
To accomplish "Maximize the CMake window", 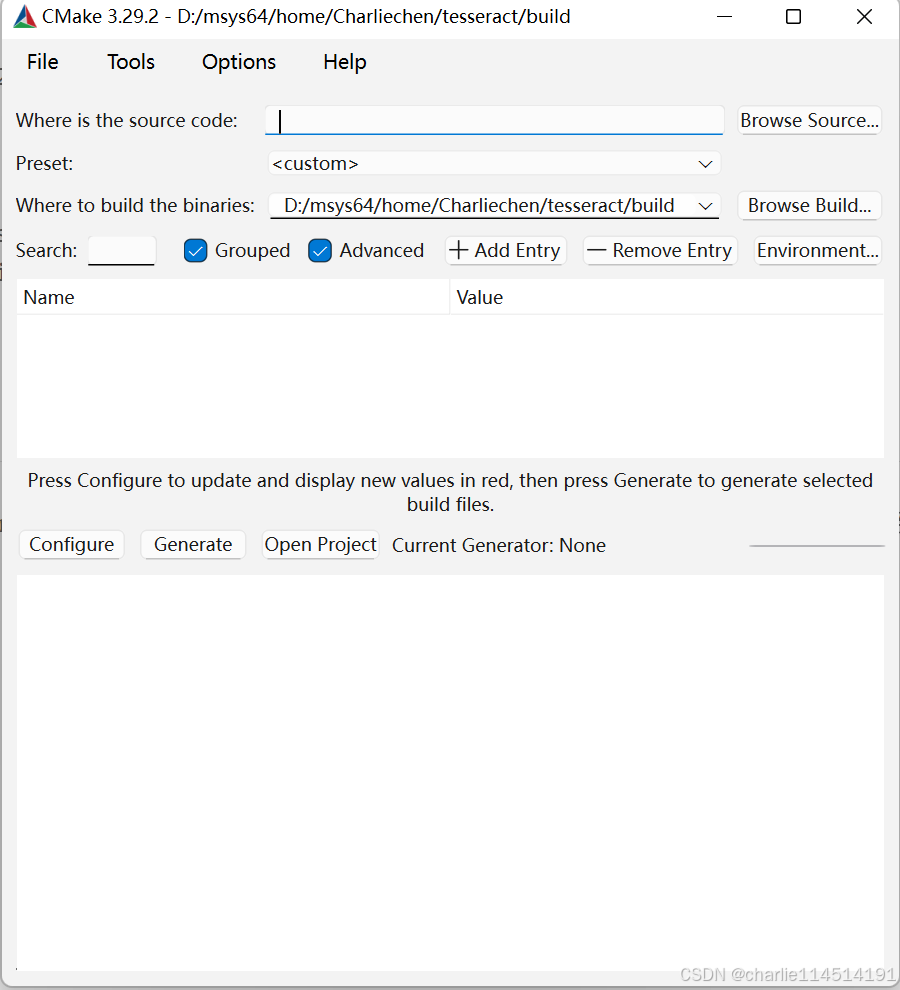I will (x=793, y=16).
